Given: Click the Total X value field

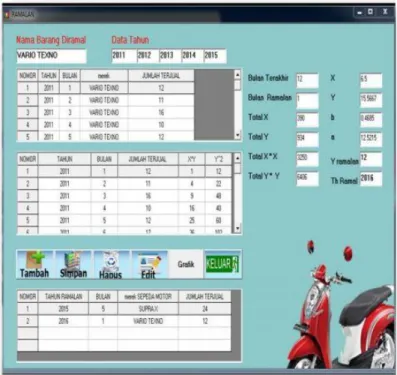Looking at the screenshot, I should 307,120.
